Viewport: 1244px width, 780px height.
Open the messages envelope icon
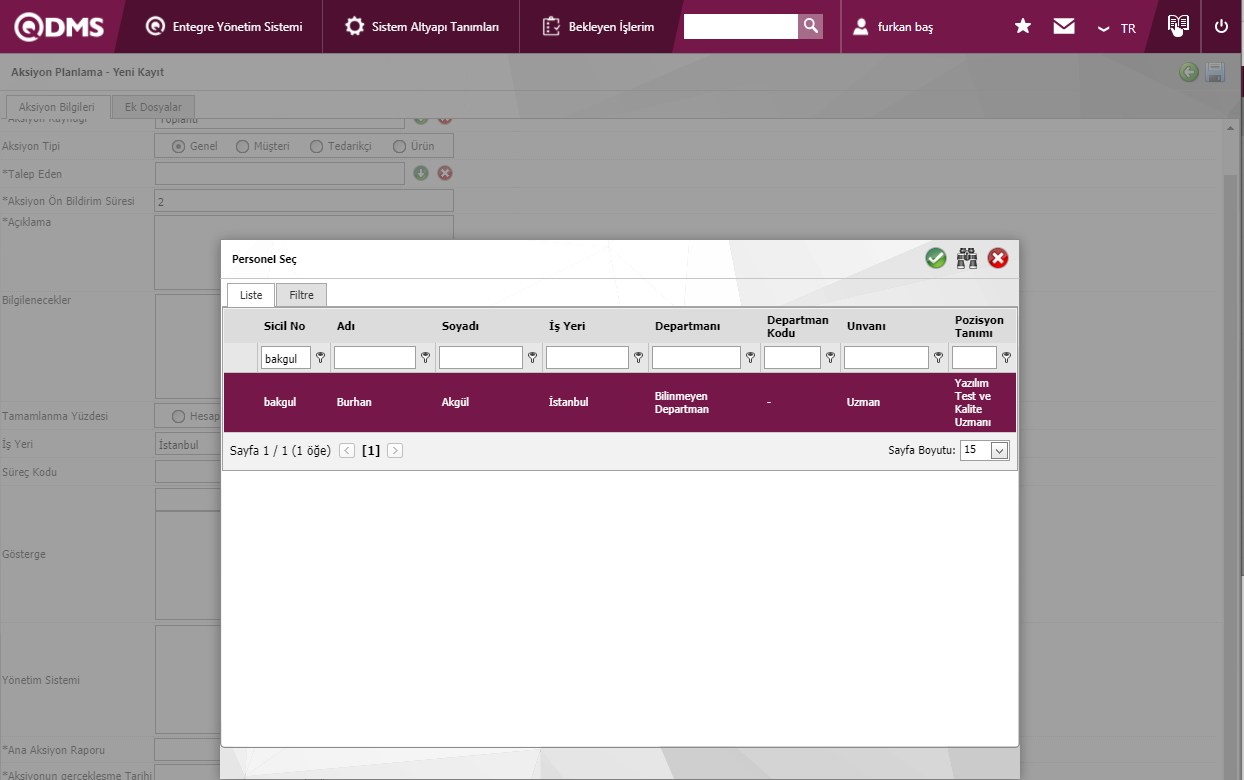click(1064, 27)
